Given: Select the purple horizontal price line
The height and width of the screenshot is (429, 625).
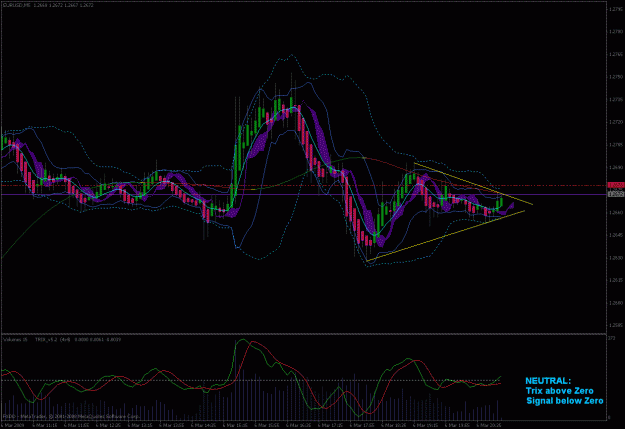Looking at the screenshot, I should (x=303, y=195).
